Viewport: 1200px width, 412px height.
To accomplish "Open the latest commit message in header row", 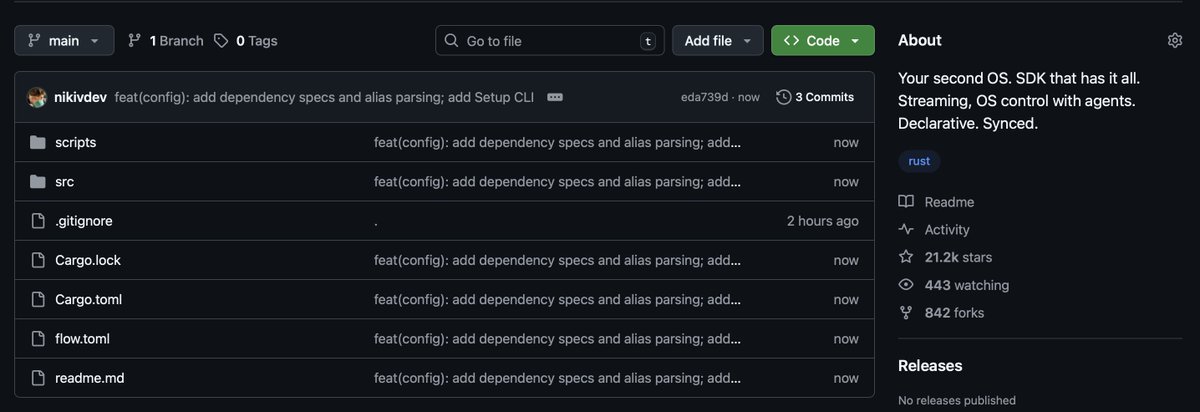I will (x=324, y=97).
